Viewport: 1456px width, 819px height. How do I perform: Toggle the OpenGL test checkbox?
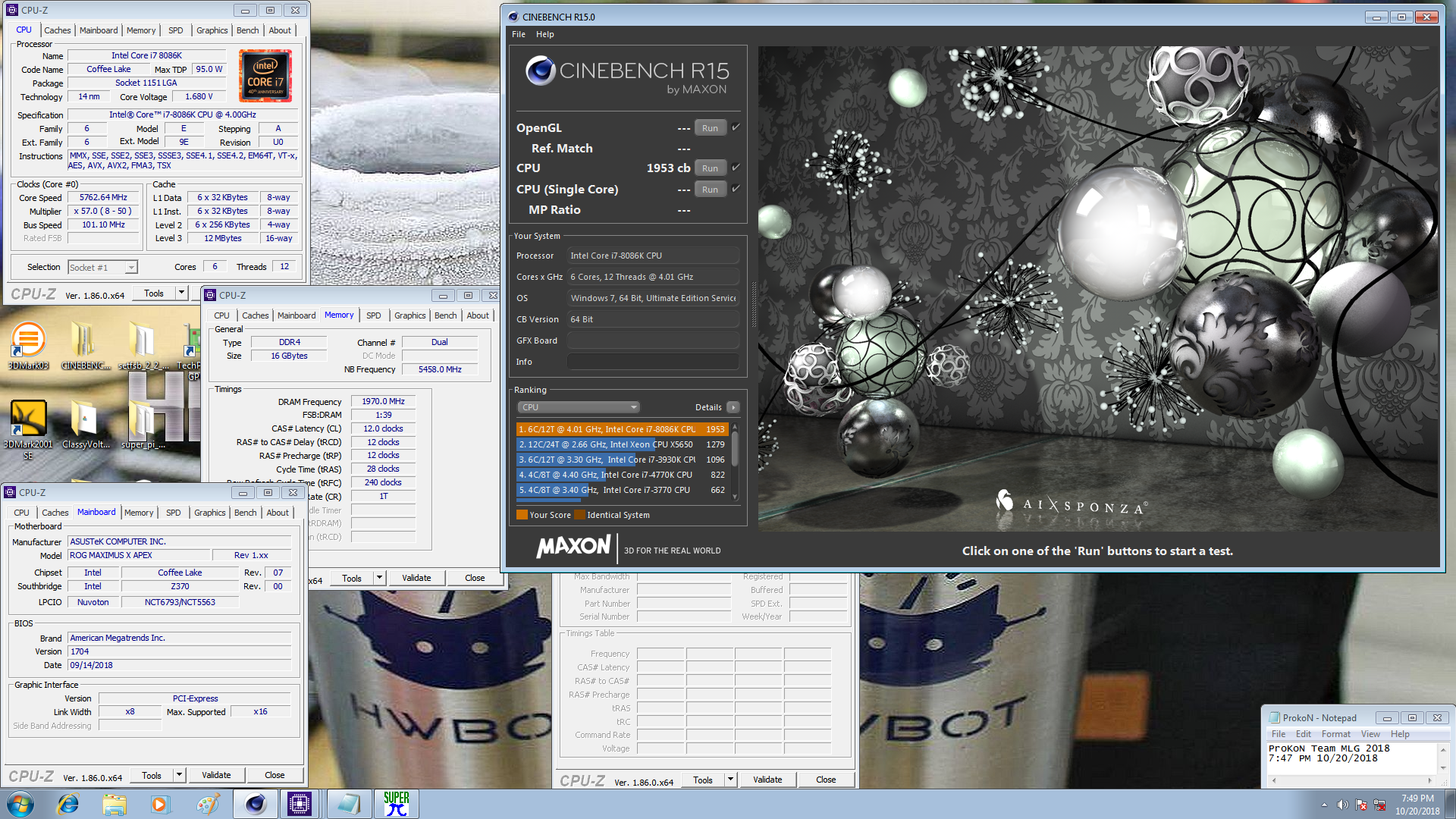736,127
